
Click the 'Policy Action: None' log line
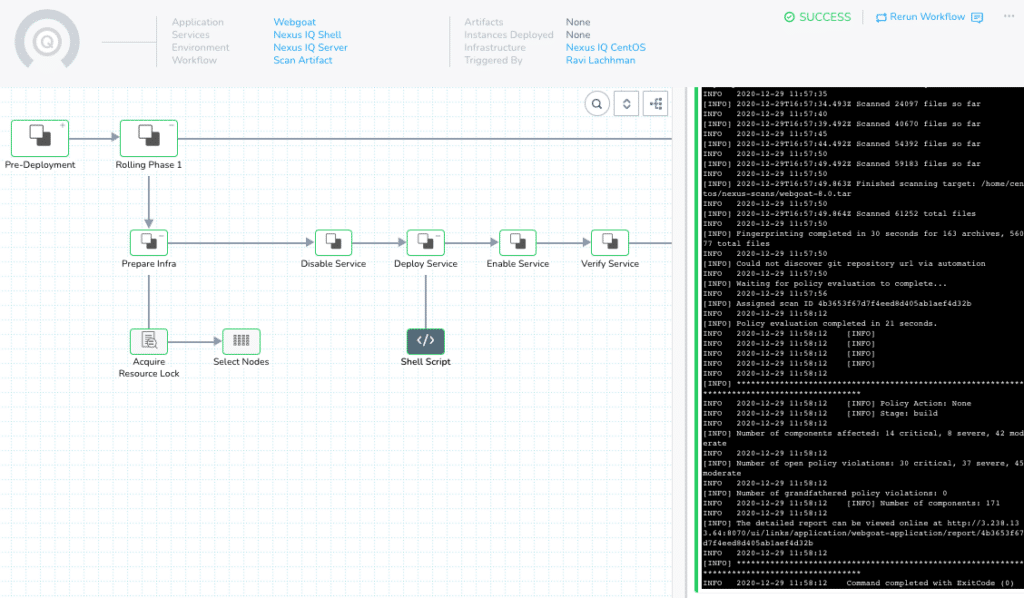point(837,403)
